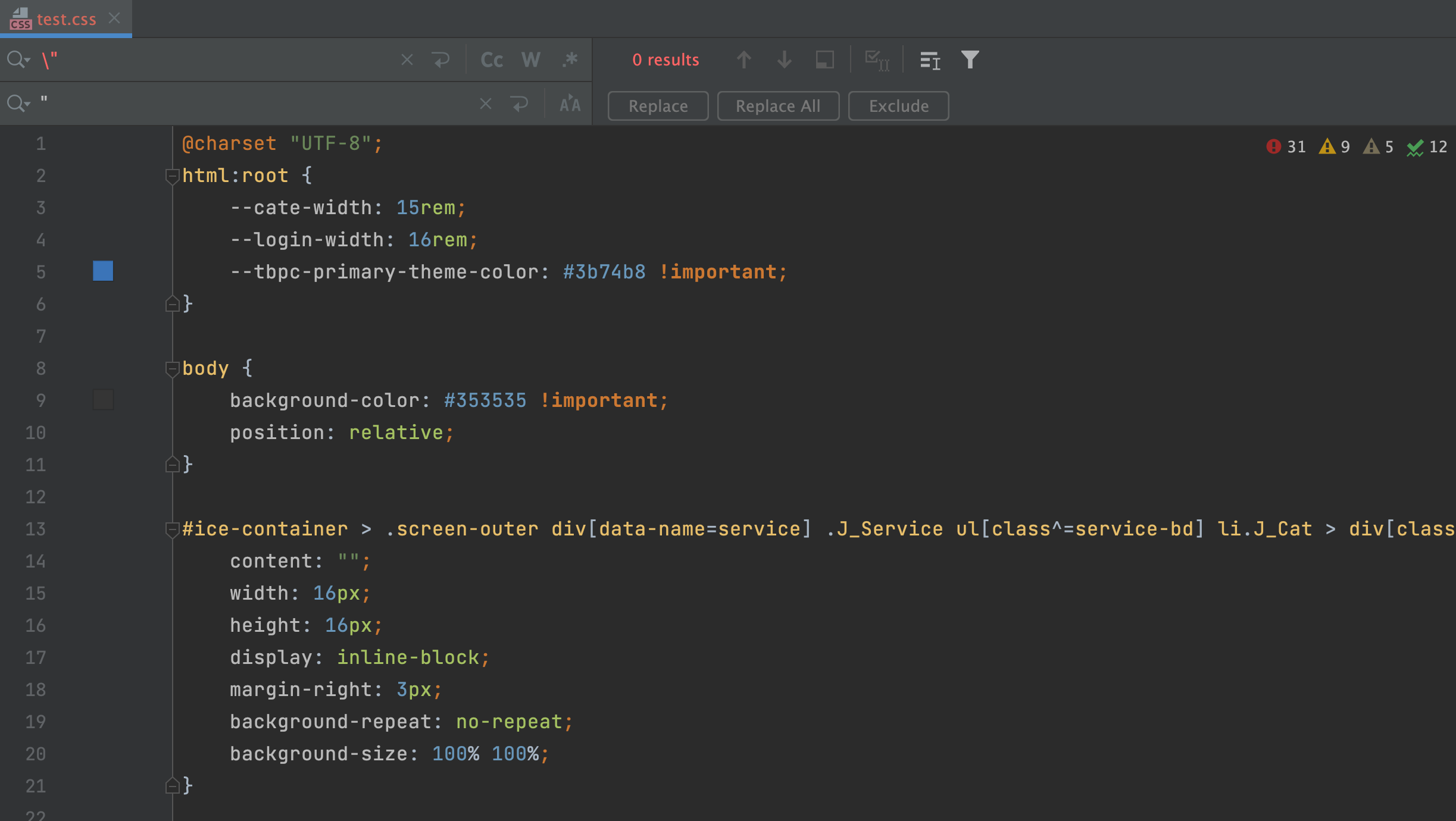Click the @charset declaration on line 1
The height and width of the screenshot is (821, 1456).
283,143
